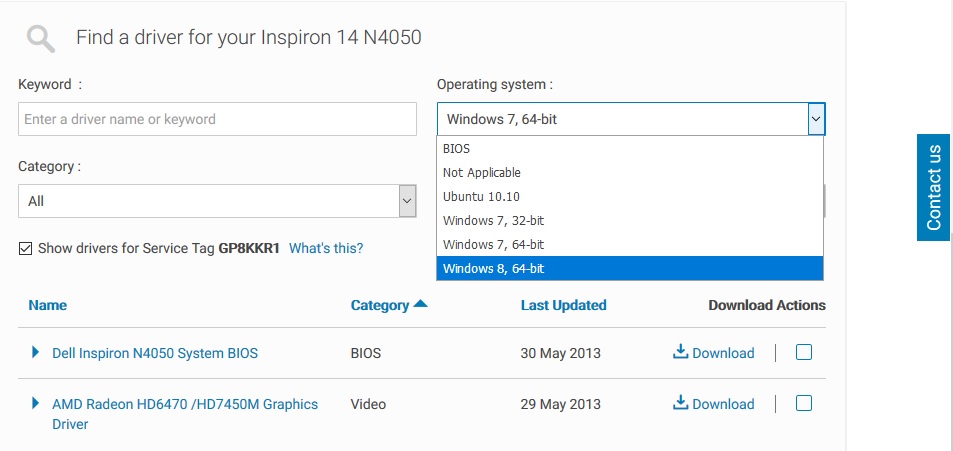Select Windows 8, 64-bit option

(630, 268)
